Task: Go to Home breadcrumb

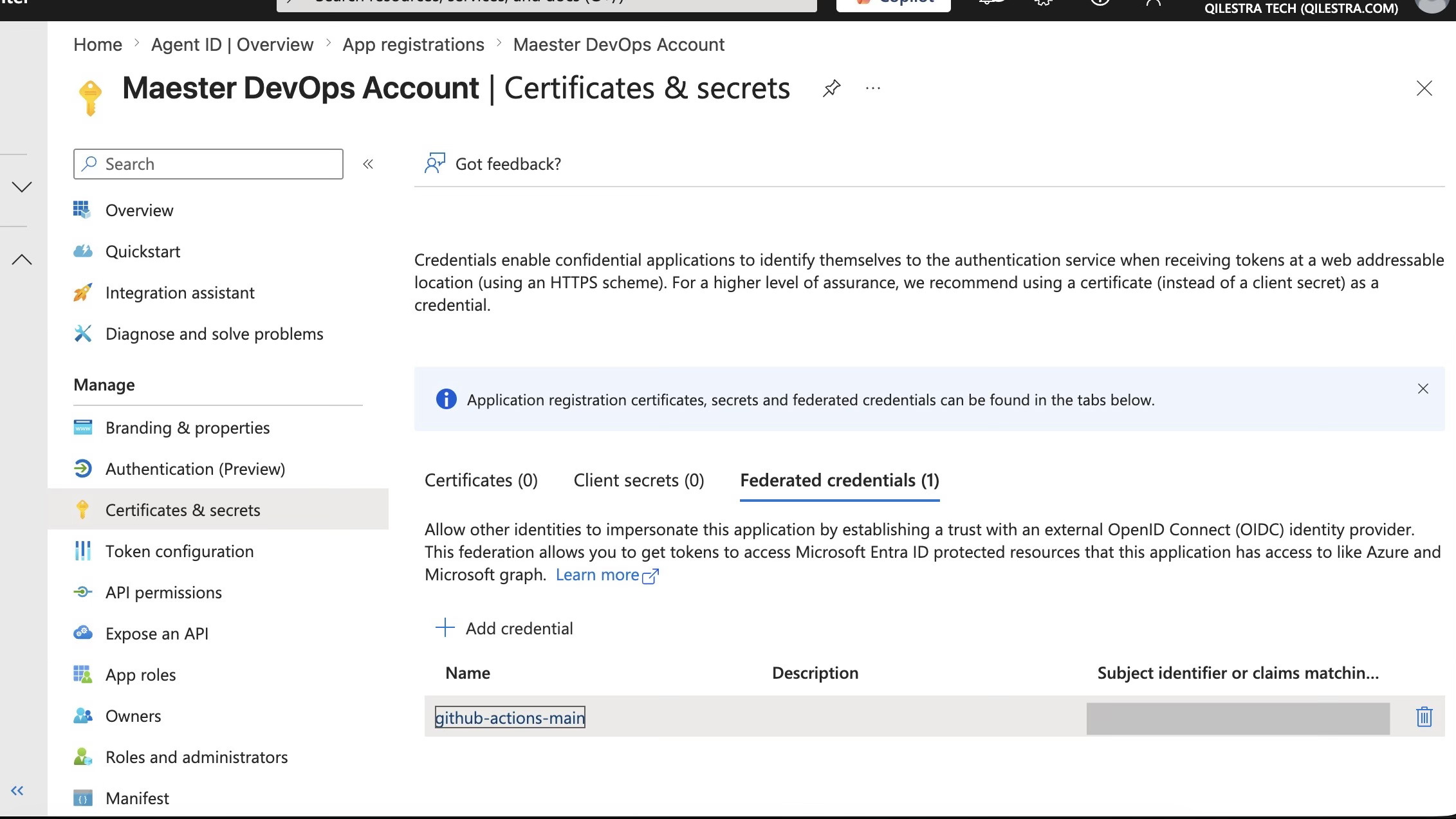Action: click(x=98, y=44)
